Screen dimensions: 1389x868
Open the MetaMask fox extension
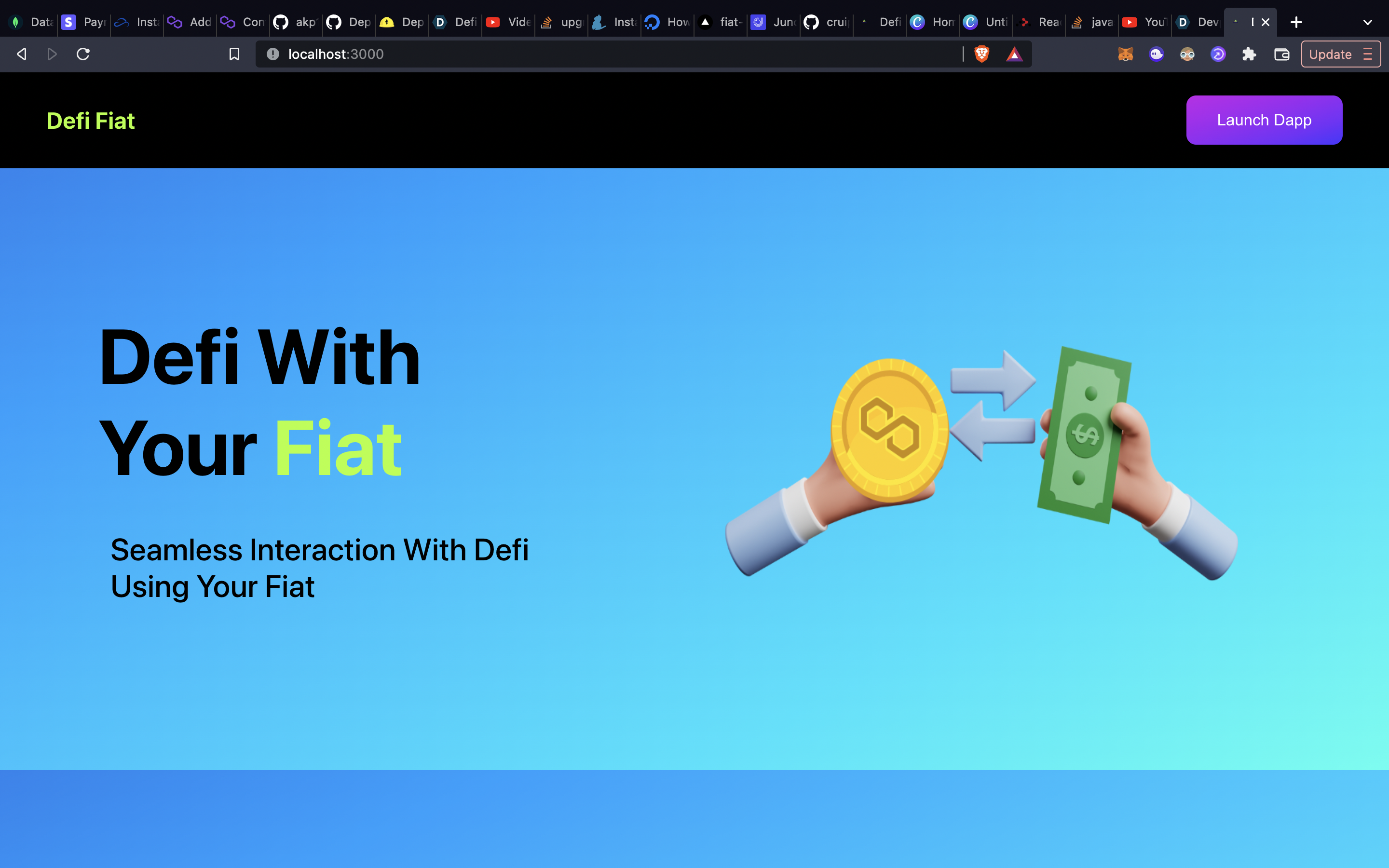pos(1125,54)
